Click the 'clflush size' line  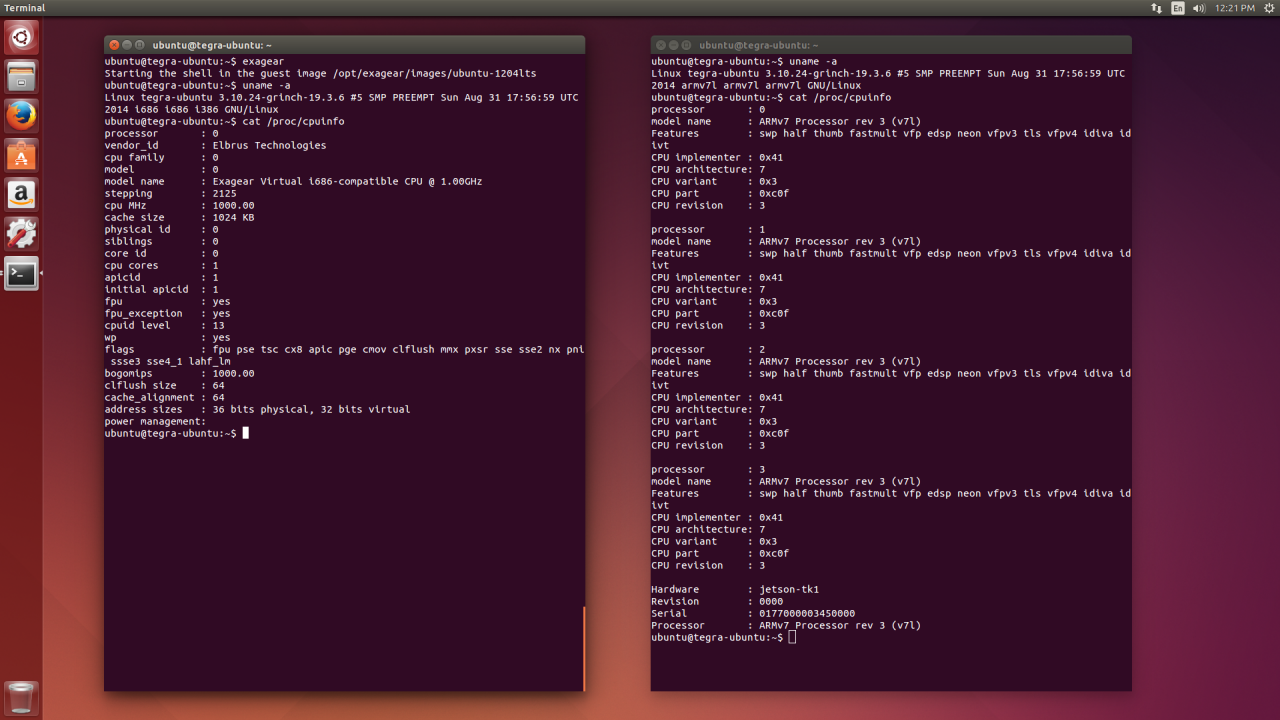(165, 385)
